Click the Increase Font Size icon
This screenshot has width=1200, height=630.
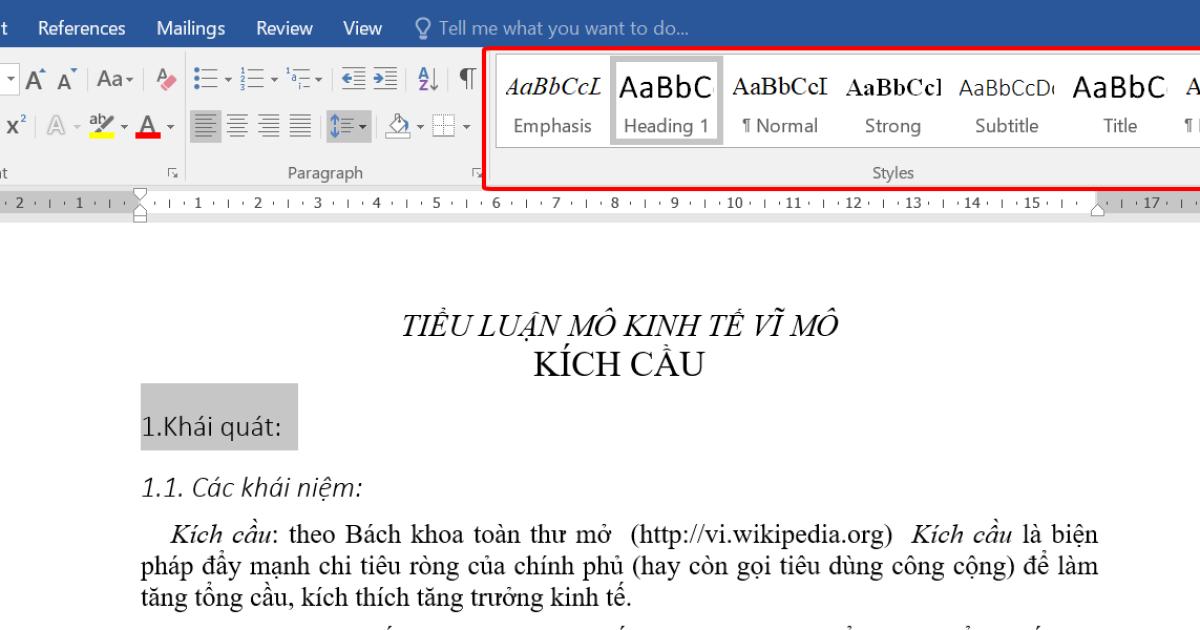pyautogui.click(x=36, y=80)
